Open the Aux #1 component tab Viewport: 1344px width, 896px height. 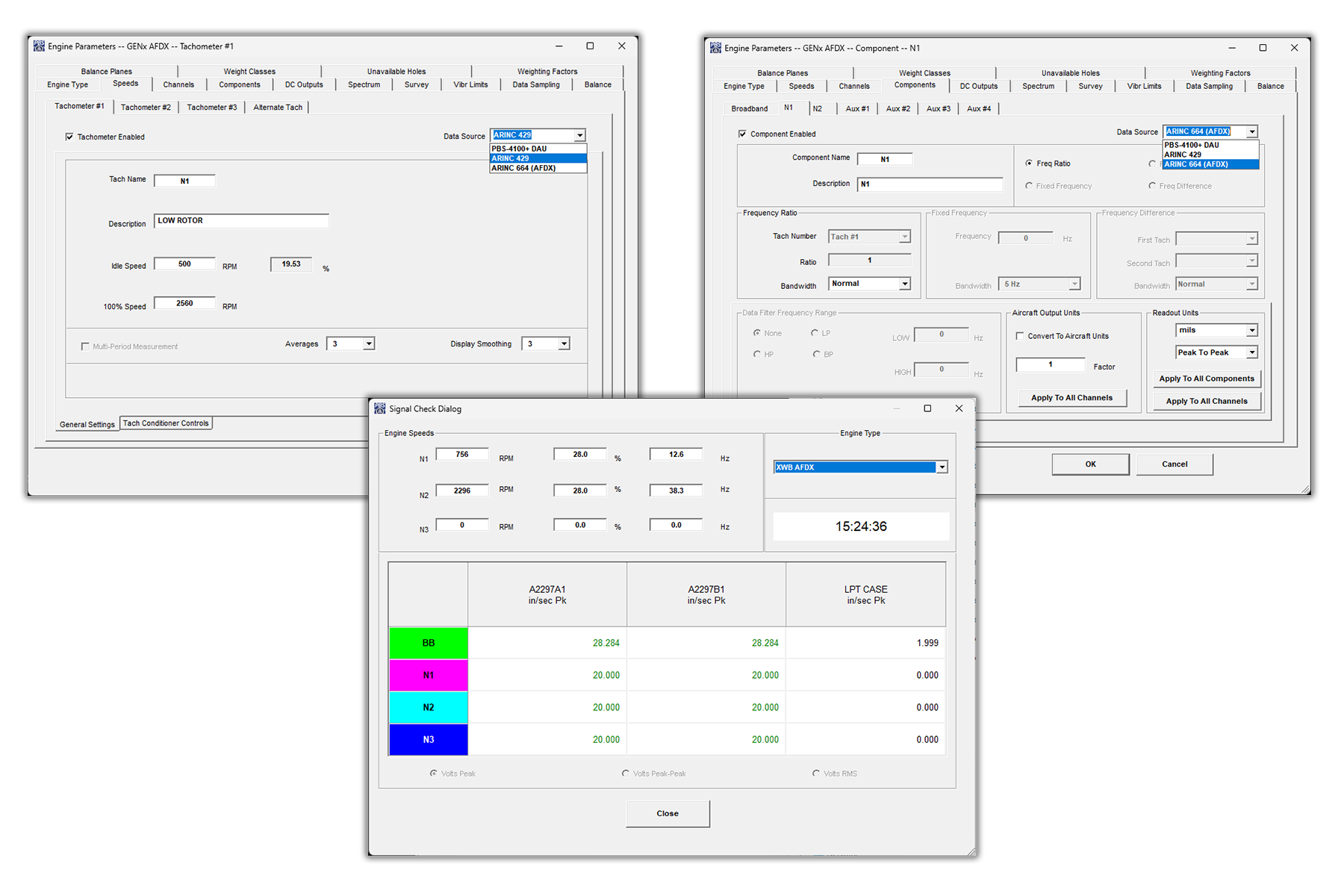(x=856, y=109)
